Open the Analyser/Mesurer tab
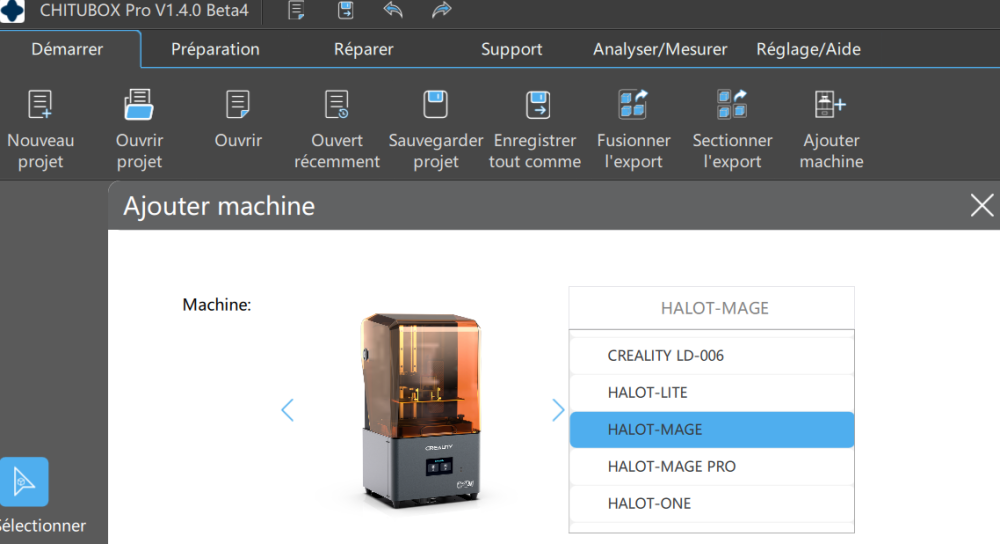Image resolution: width=1000 pixels, height=544 pixels. point(660,49)
